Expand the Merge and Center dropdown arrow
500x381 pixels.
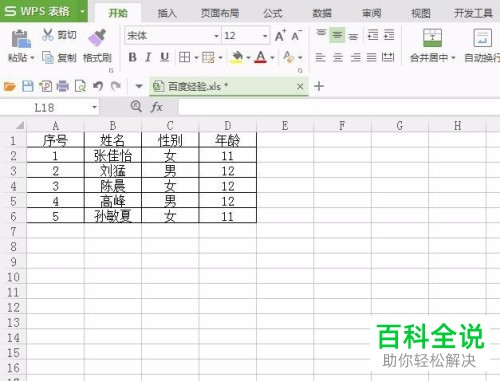(x=453, y=58)
